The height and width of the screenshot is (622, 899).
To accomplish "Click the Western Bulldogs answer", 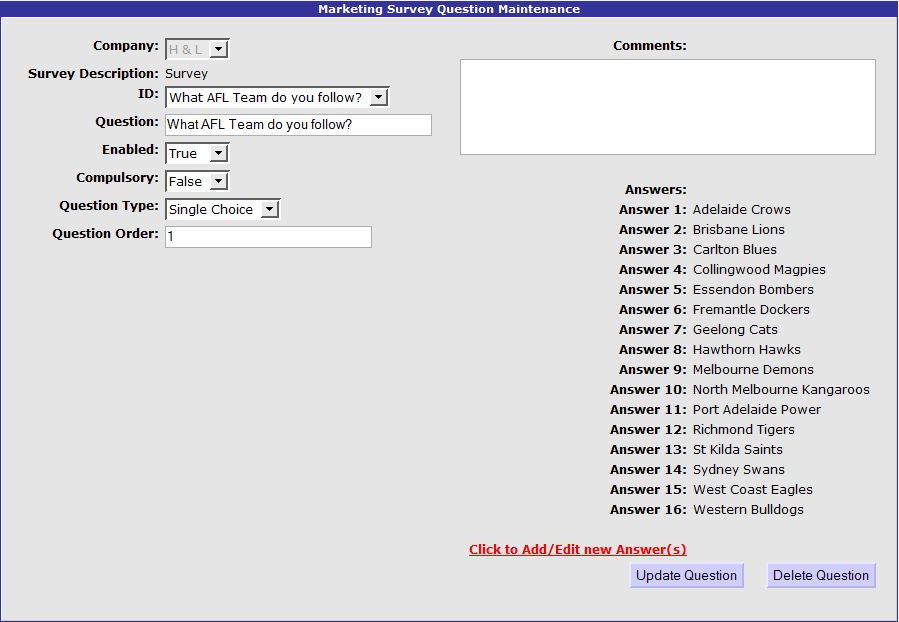I will pyautogui.click(x=748, y=510).
